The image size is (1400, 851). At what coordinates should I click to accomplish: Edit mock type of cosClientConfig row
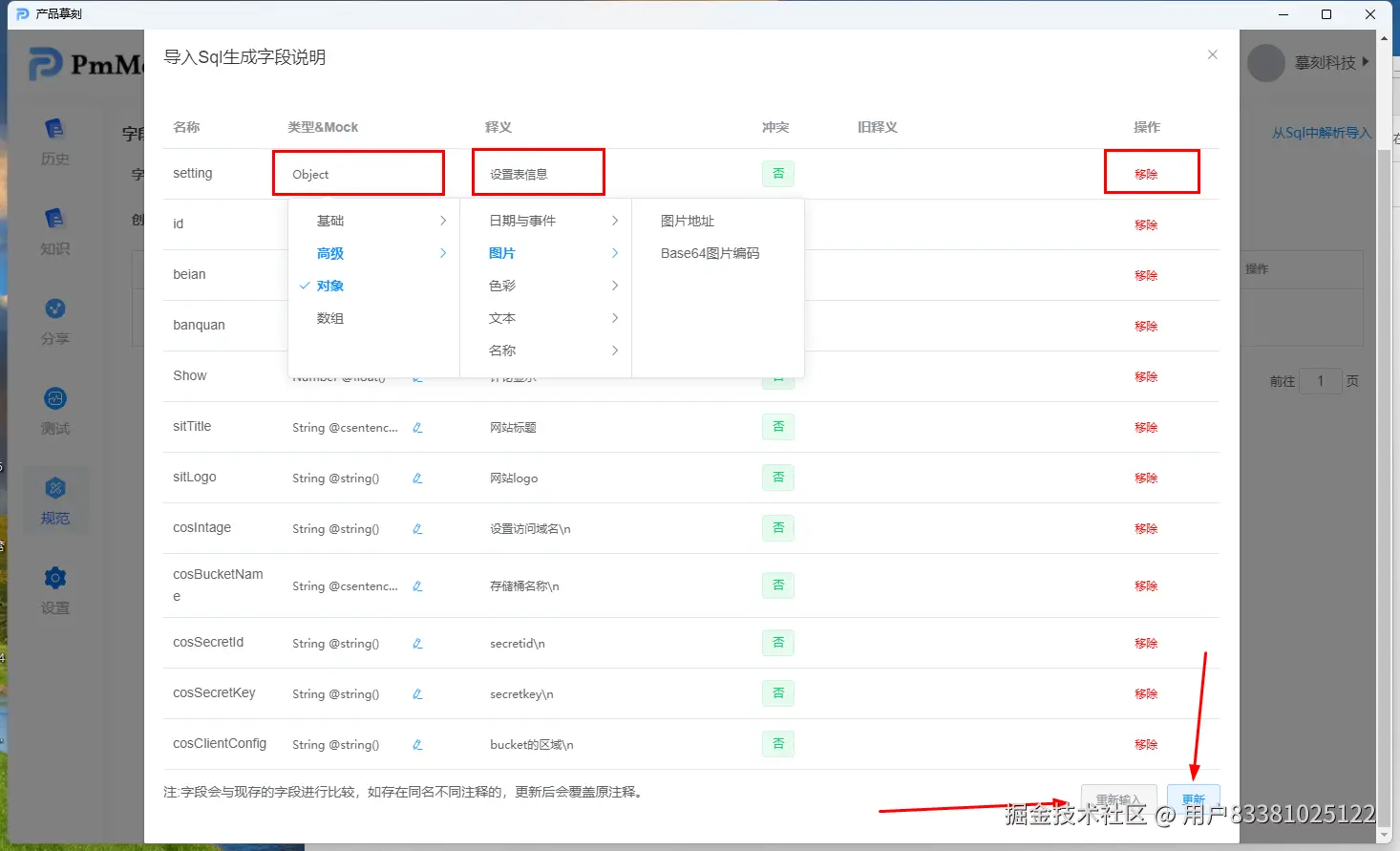coord(417,745)
